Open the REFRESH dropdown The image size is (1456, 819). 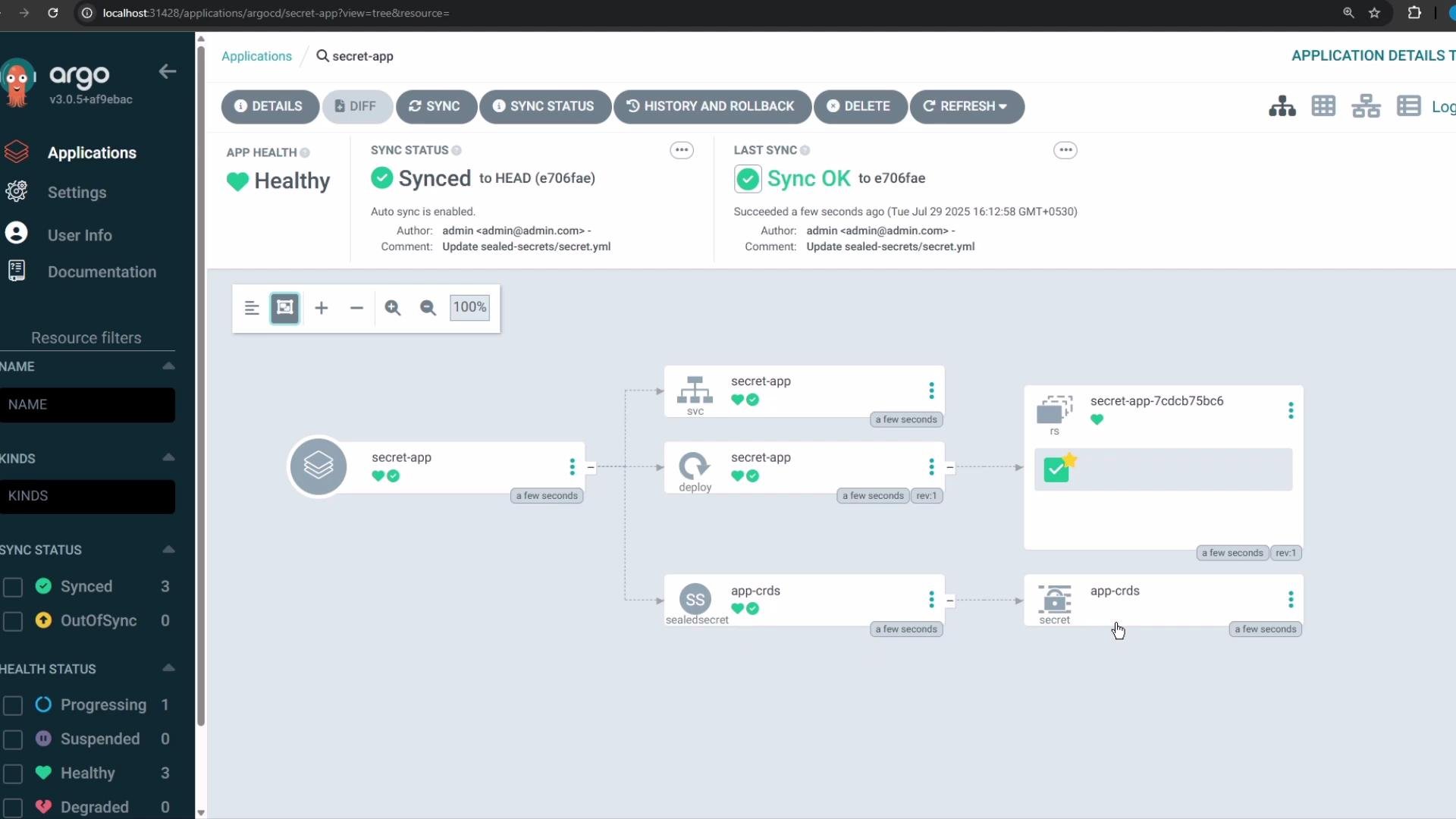[x=966, y=106]
